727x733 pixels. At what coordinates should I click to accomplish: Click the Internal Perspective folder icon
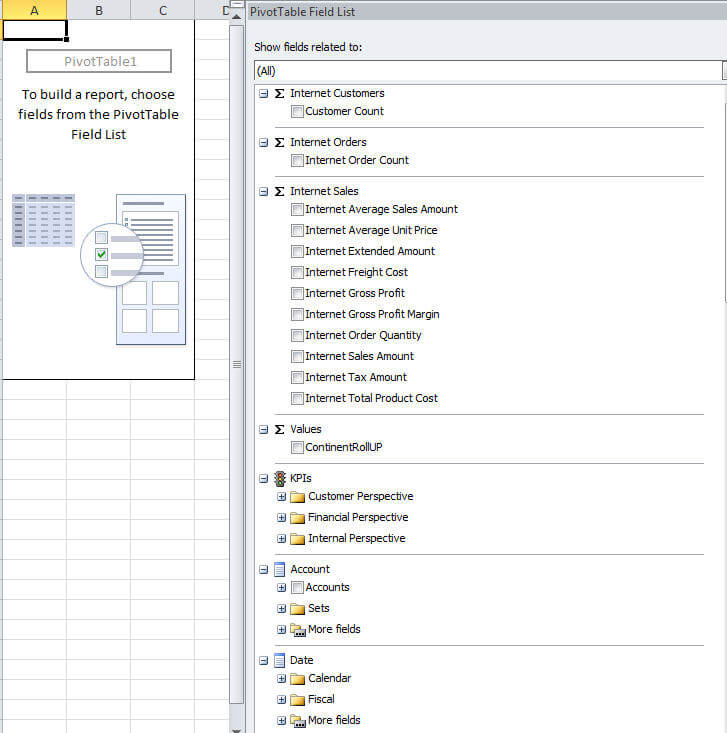coord(297,539)
